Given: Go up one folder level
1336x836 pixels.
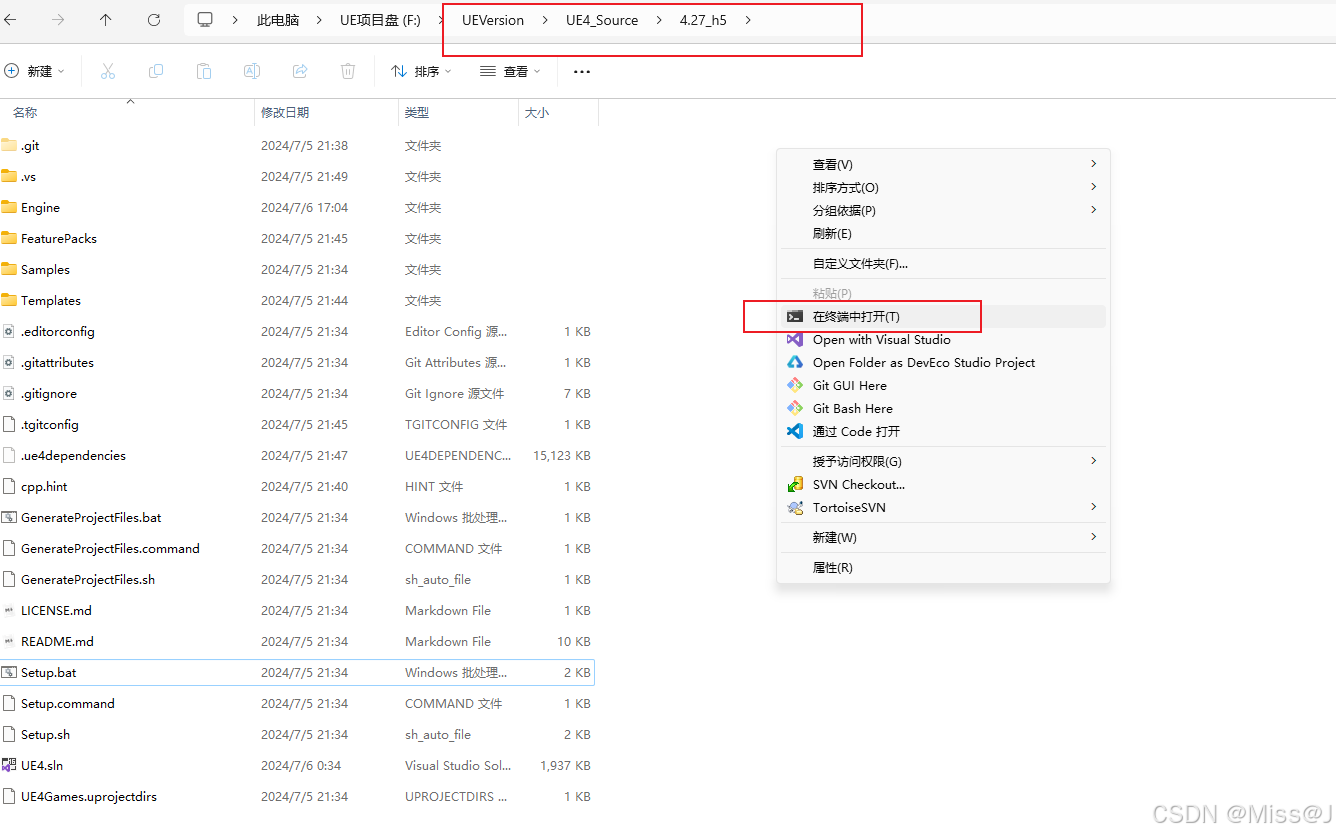Looking at the screenshot, I should 106,20.
